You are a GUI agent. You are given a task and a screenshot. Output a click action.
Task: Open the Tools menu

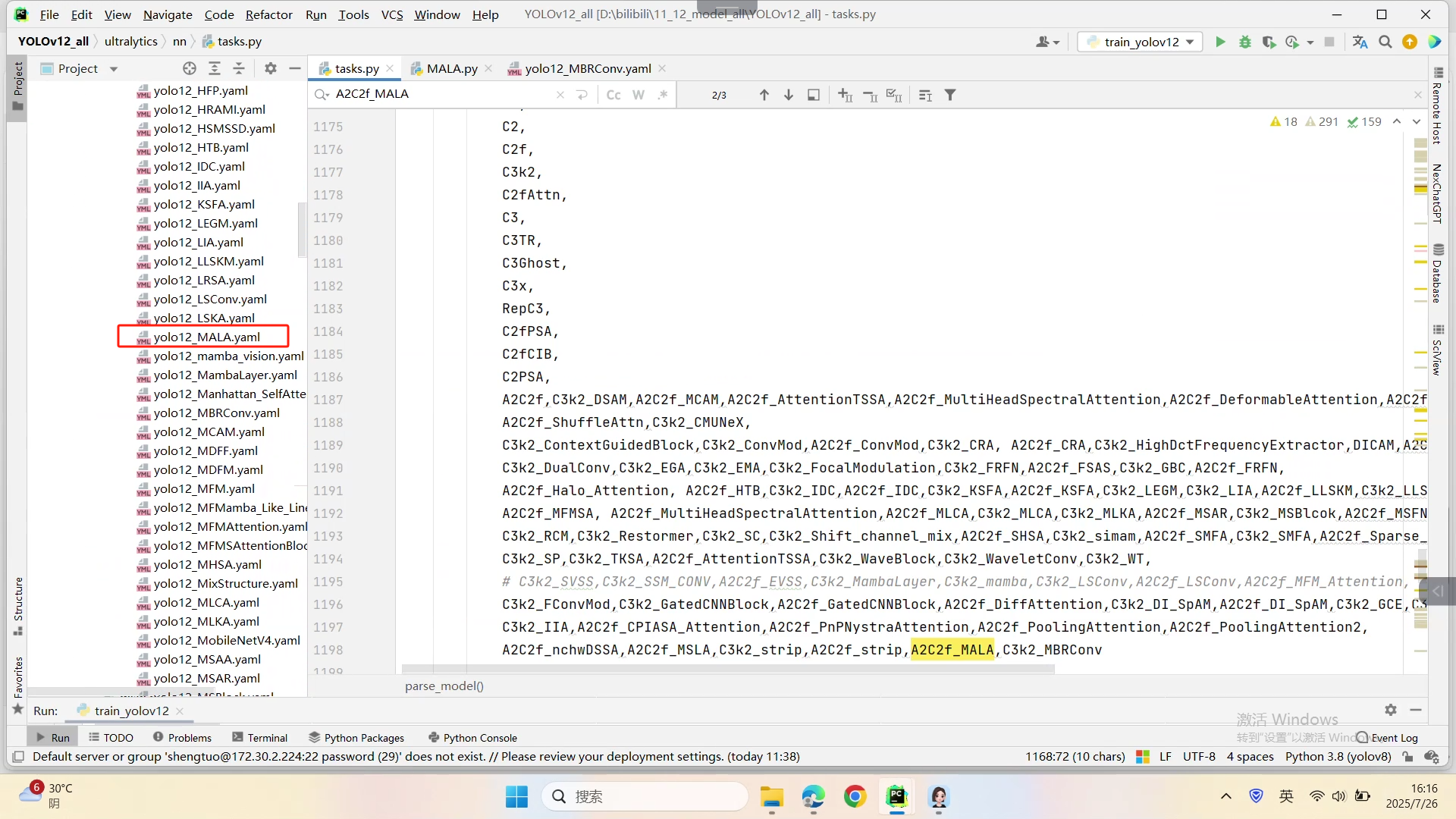point(353,14)
